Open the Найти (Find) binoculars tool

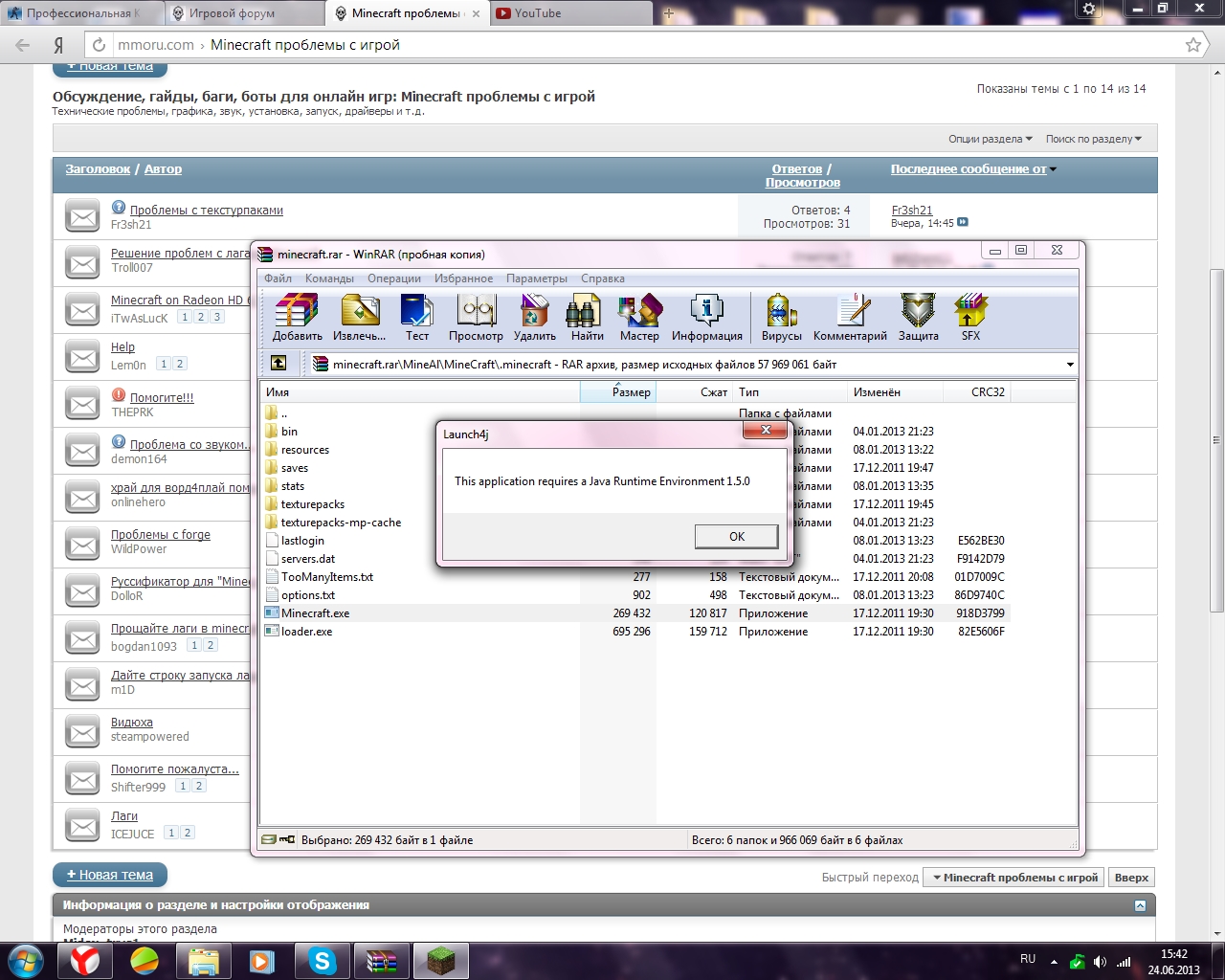[x=587, y=317]
